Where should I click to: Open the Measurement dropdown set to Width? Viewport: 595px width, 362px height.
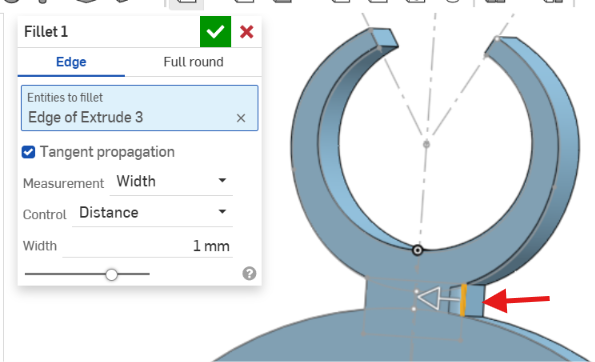click(x=171, y=181)
